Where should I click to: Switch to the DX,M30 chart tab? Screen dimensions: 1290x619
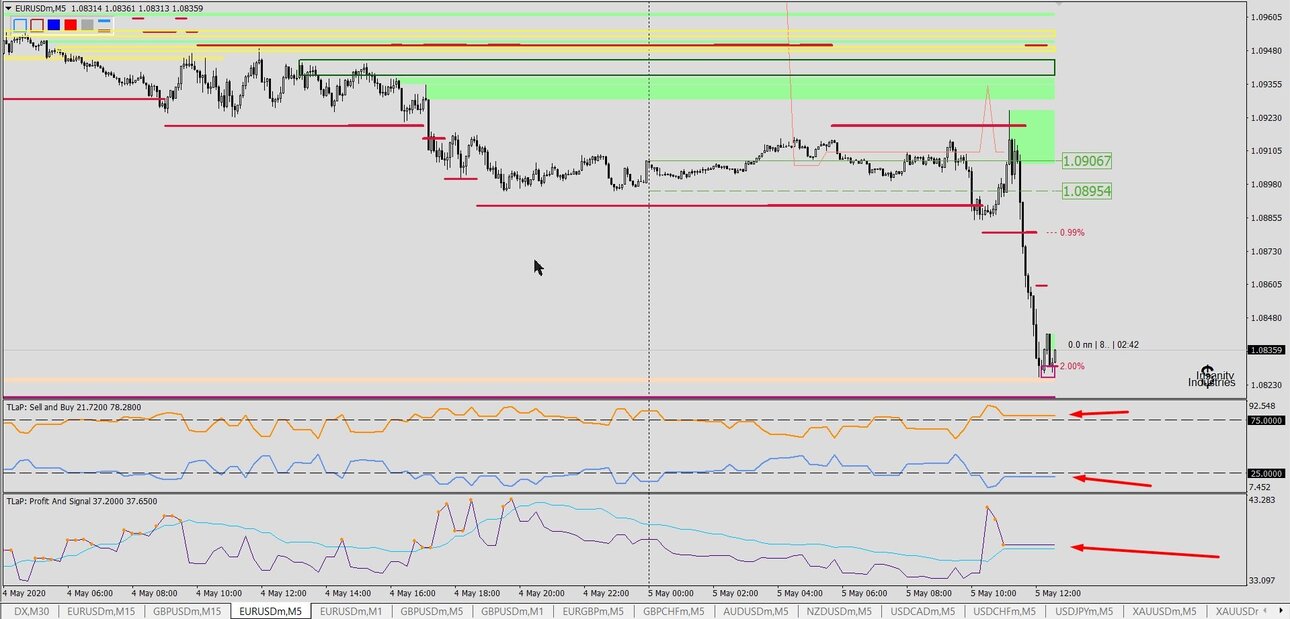(30, 611)
